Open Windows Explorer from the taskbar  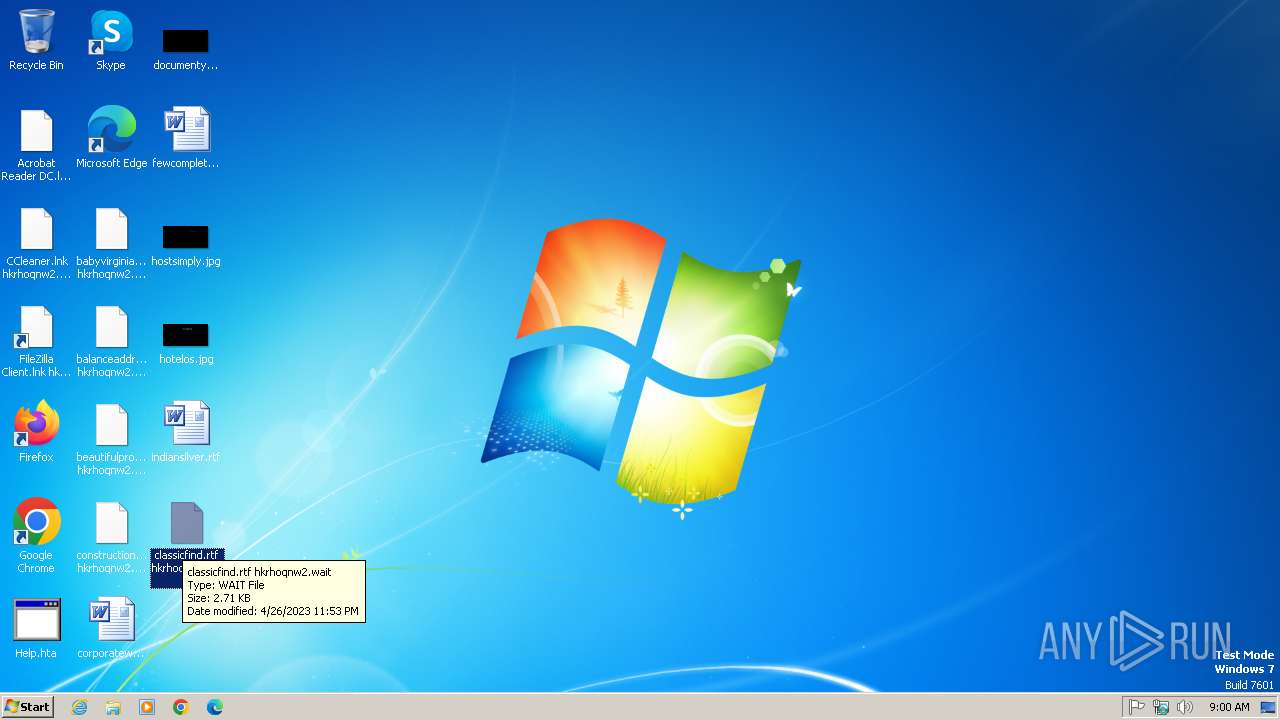click(x=113, y=707)
